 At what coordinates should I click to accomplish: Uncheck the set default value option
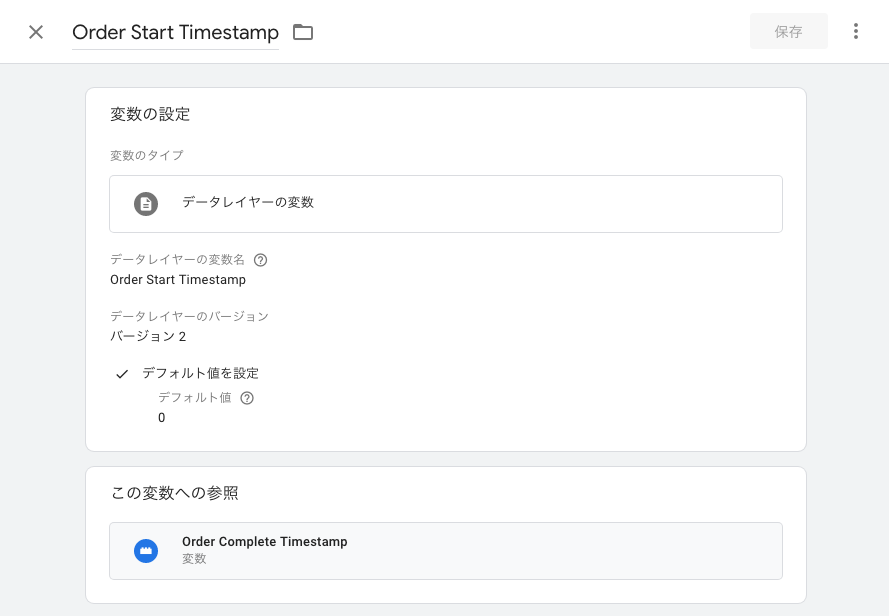tap(122, 373)
